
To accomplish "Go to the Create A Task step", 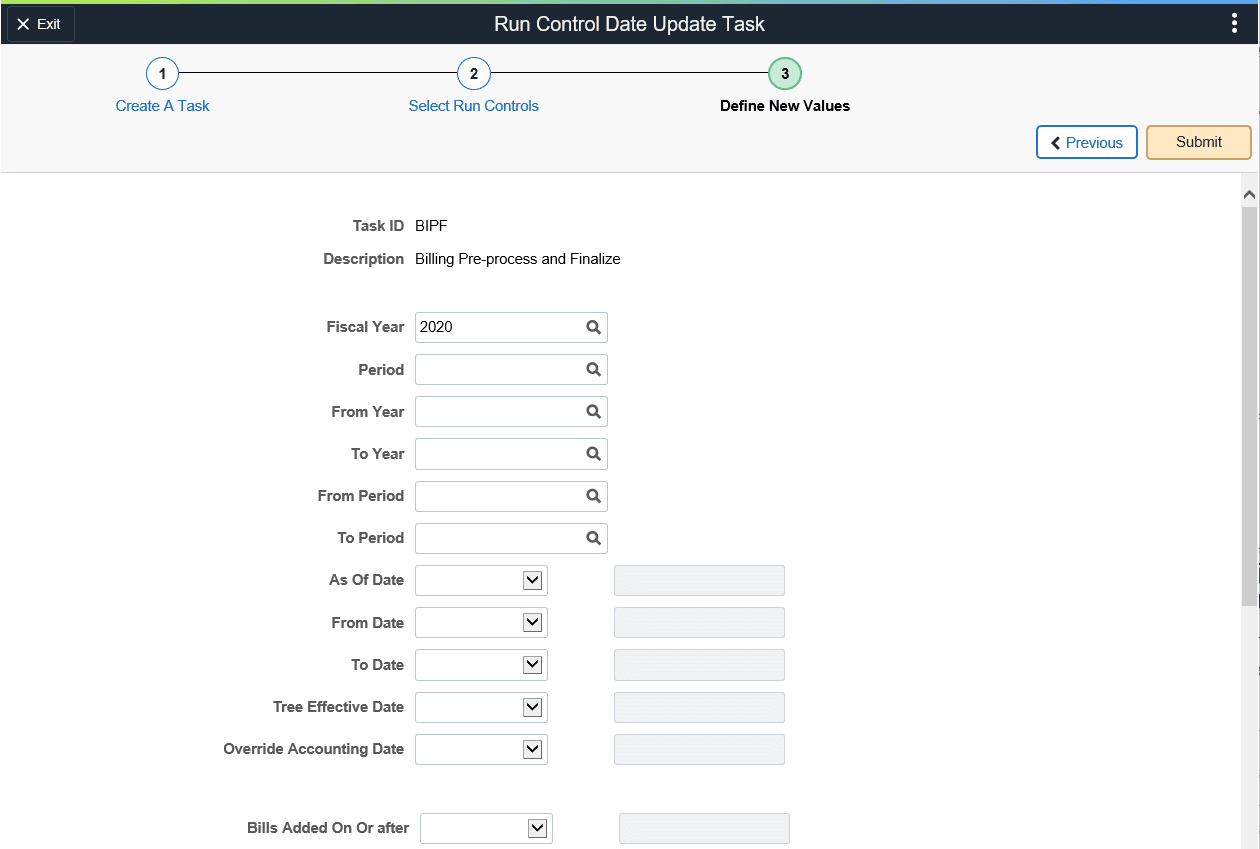I will click(162, 105).
